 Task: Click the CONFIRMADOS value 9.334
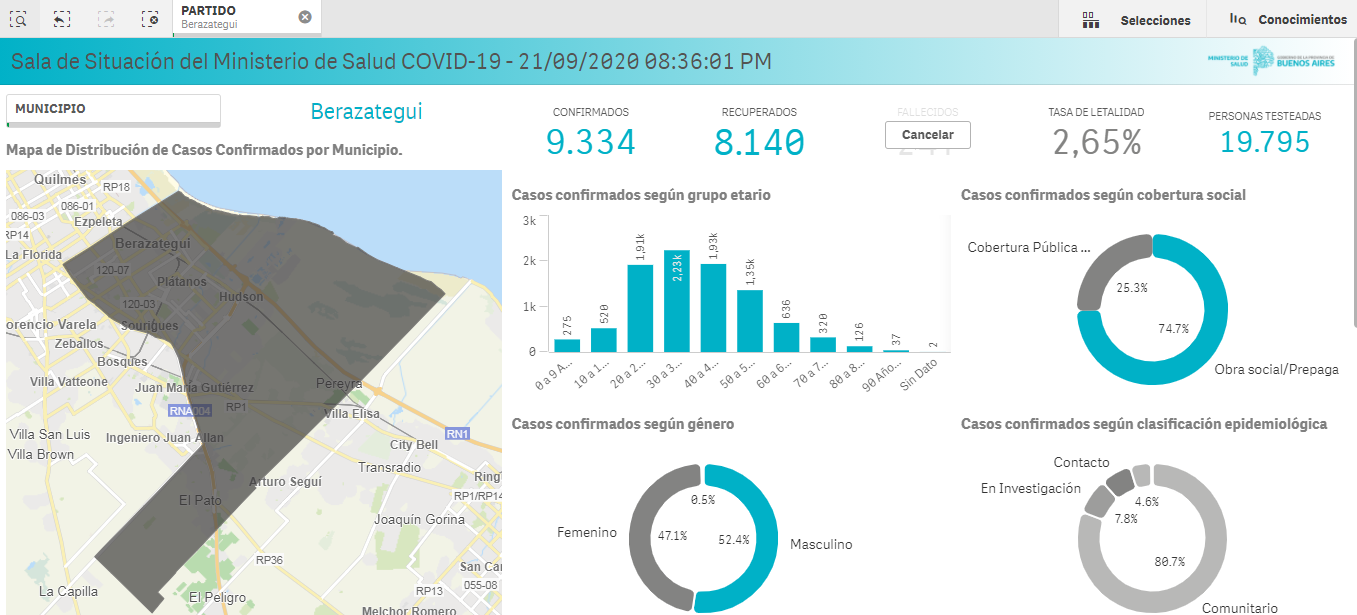(590, 143)
